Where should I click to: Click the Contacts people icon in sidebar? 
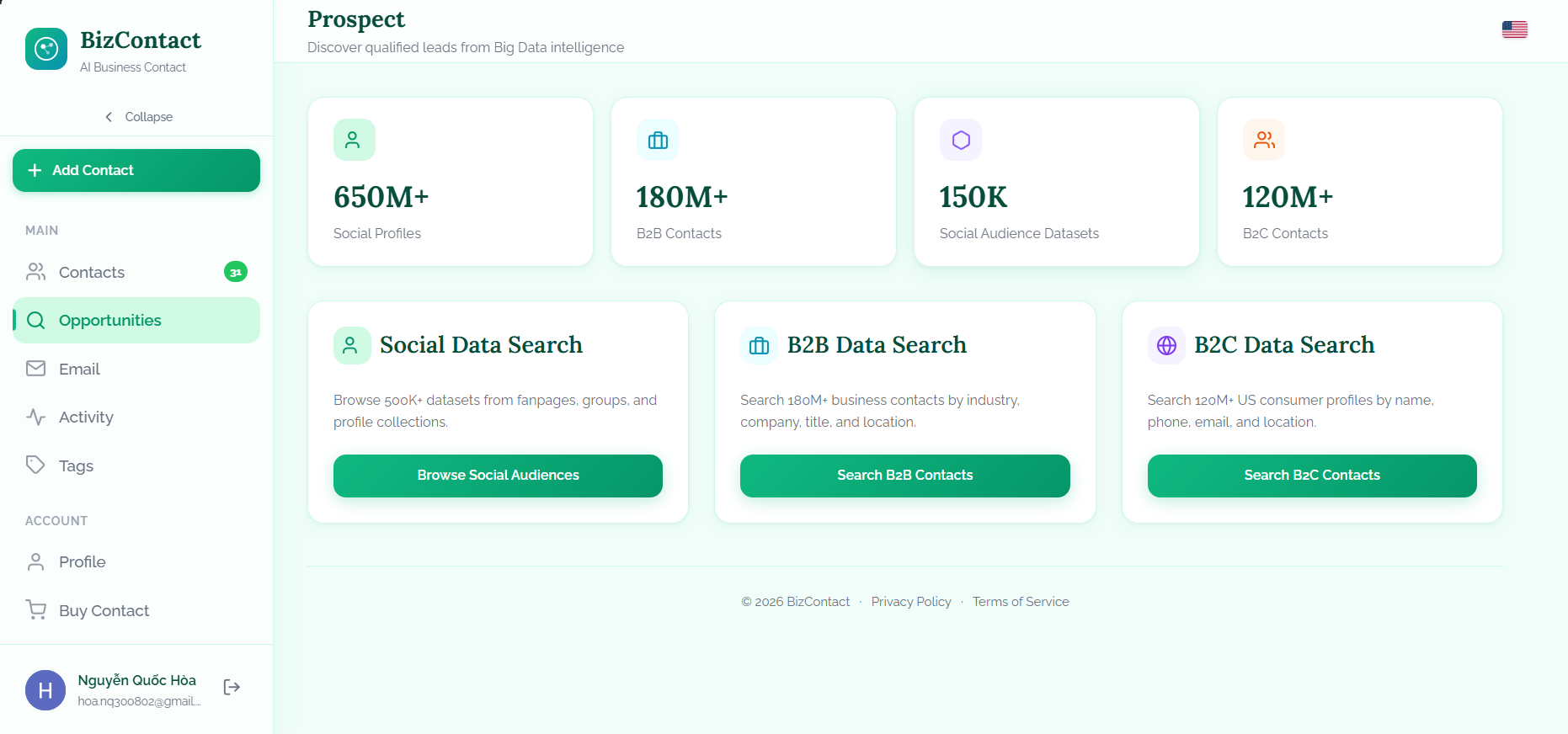coord(35,272)
